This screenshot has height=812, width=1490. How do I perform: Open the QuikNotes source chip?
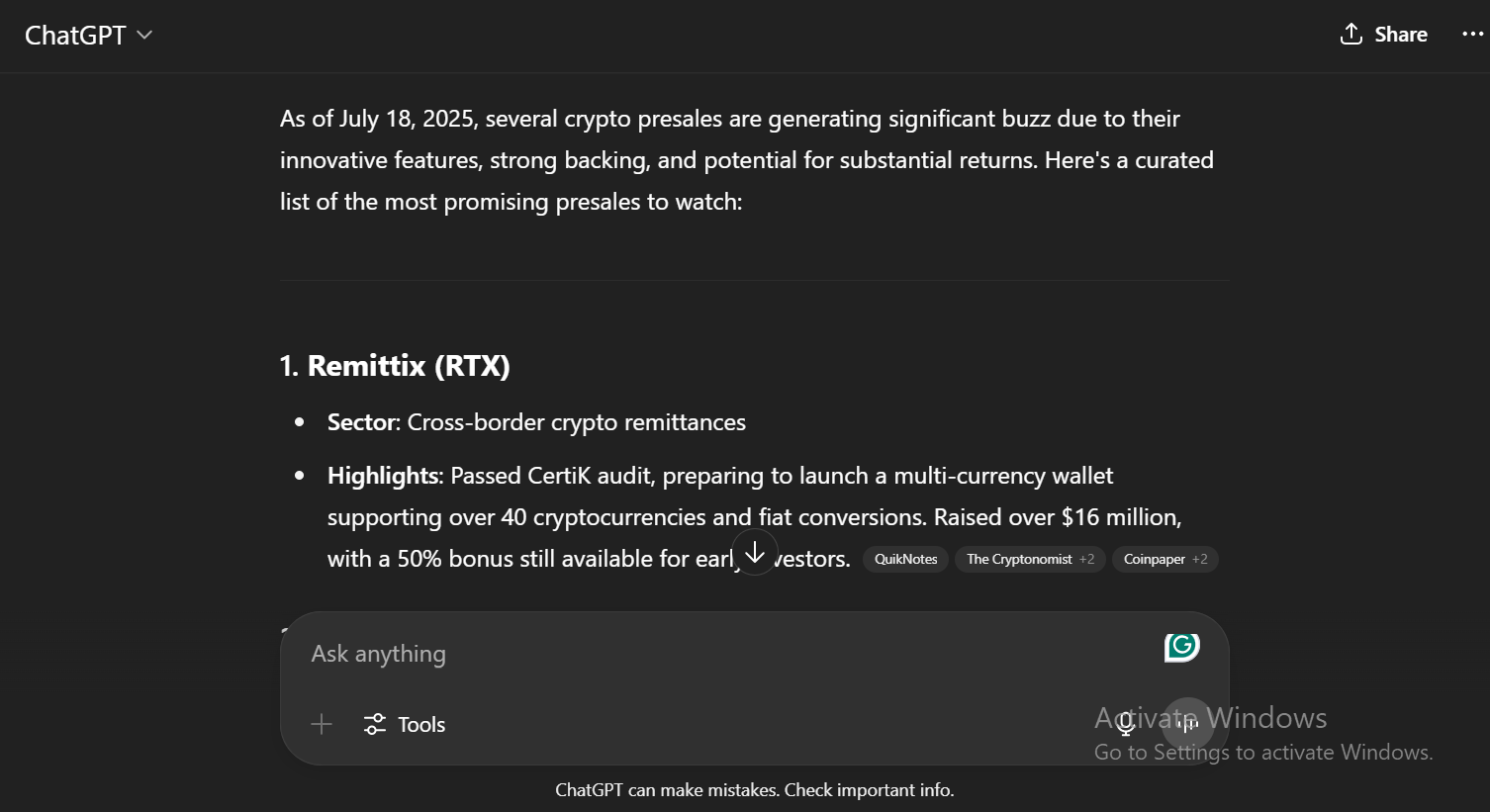[905, 559]
